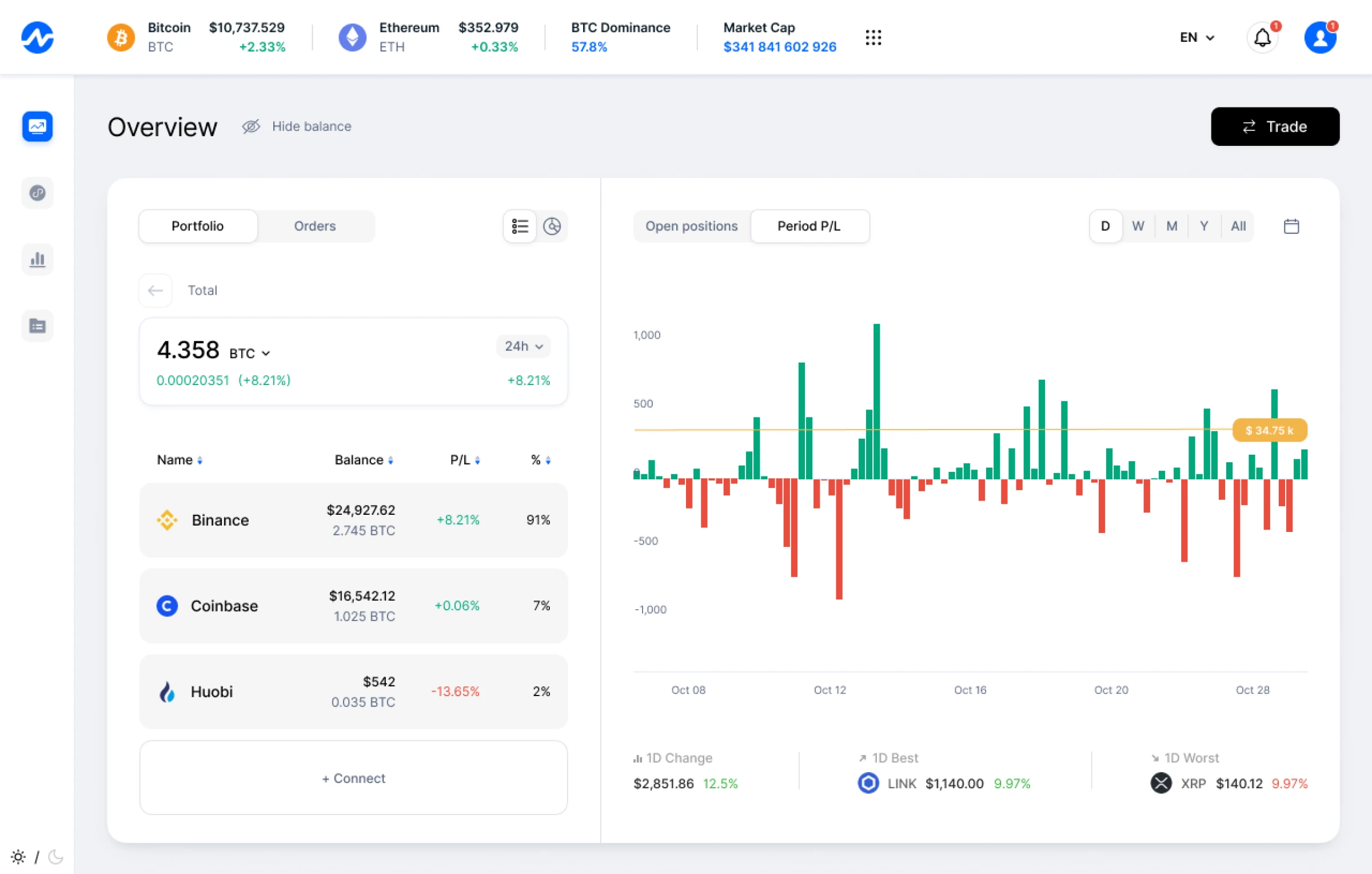Click the + Connect button

pyautogui.click(x=353, y=778)
